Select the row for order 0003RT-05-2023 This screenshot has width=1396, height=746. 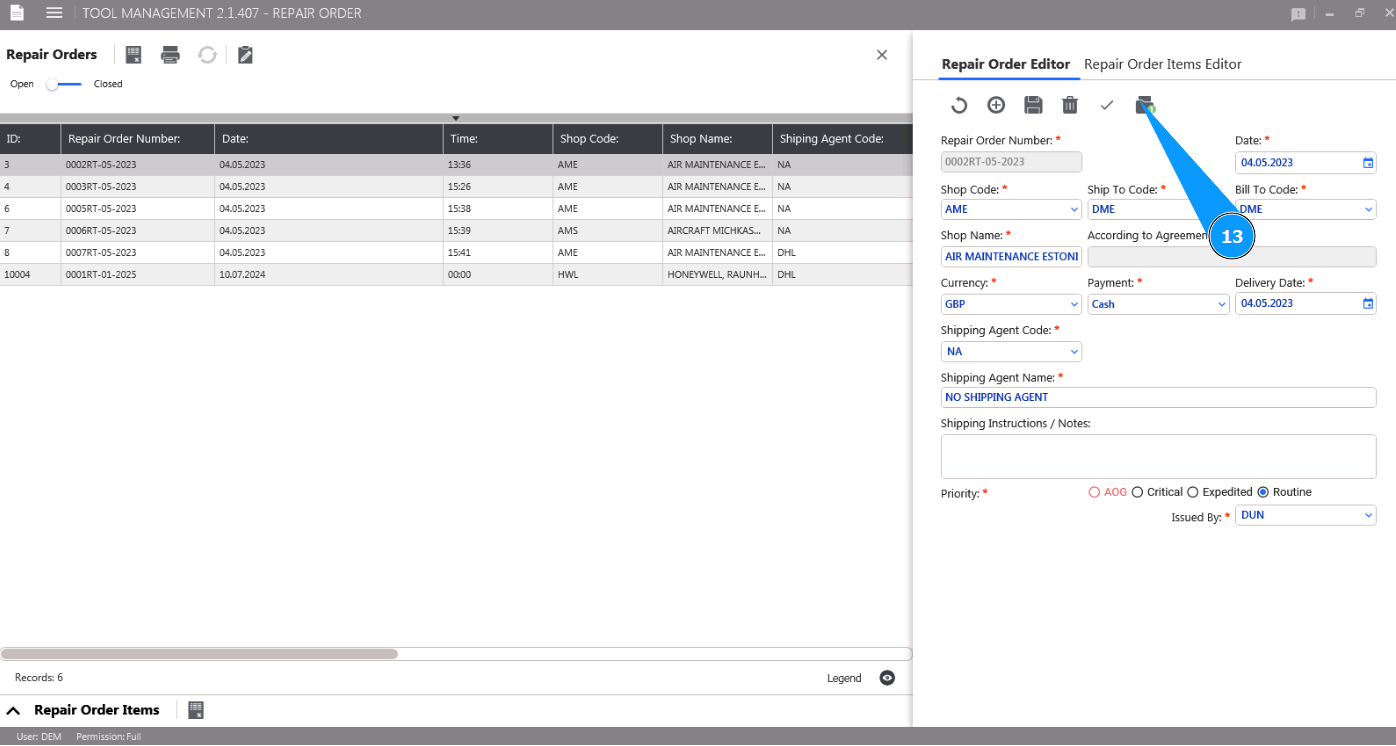tap(456, 187)
